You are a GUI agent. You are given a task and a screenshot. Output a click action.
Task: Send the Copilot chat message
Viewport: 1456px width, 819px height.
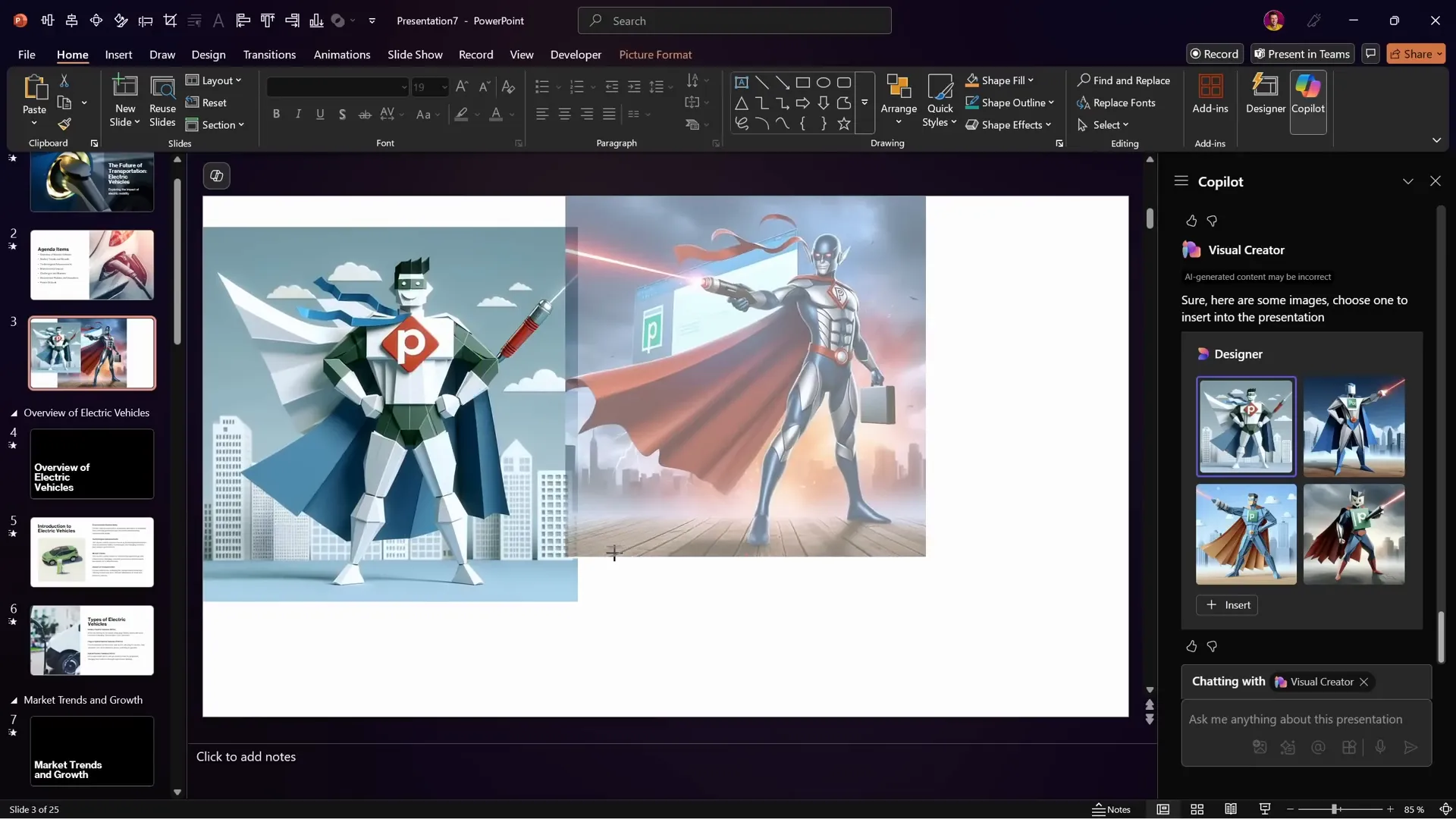pos(1410,747)
